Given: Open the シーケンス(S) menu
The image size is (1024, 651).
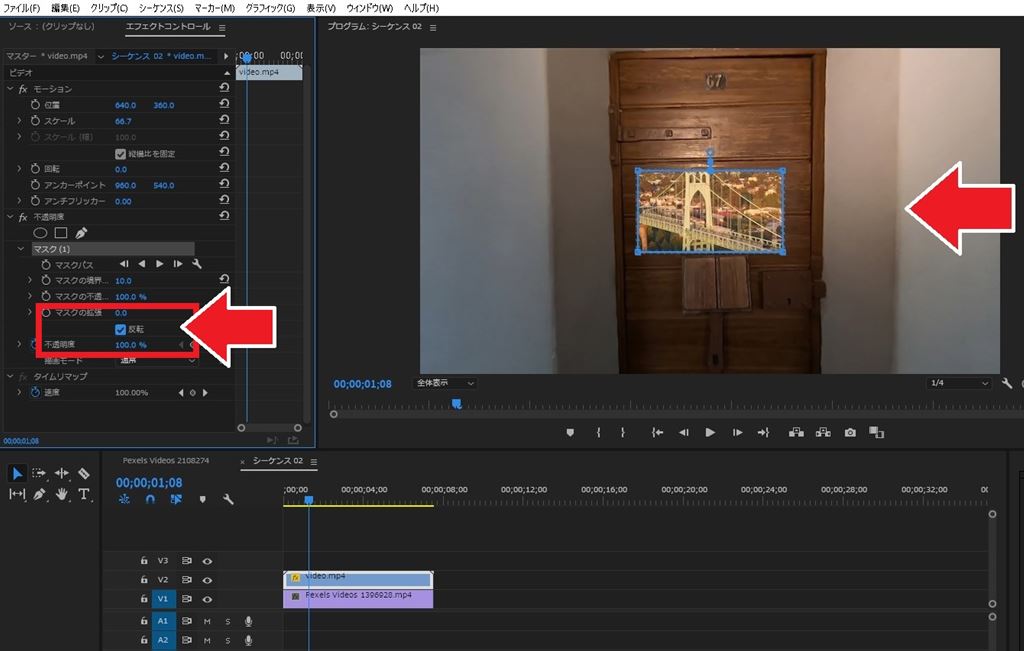Looking at the screenshot, I should coord(161,8).
